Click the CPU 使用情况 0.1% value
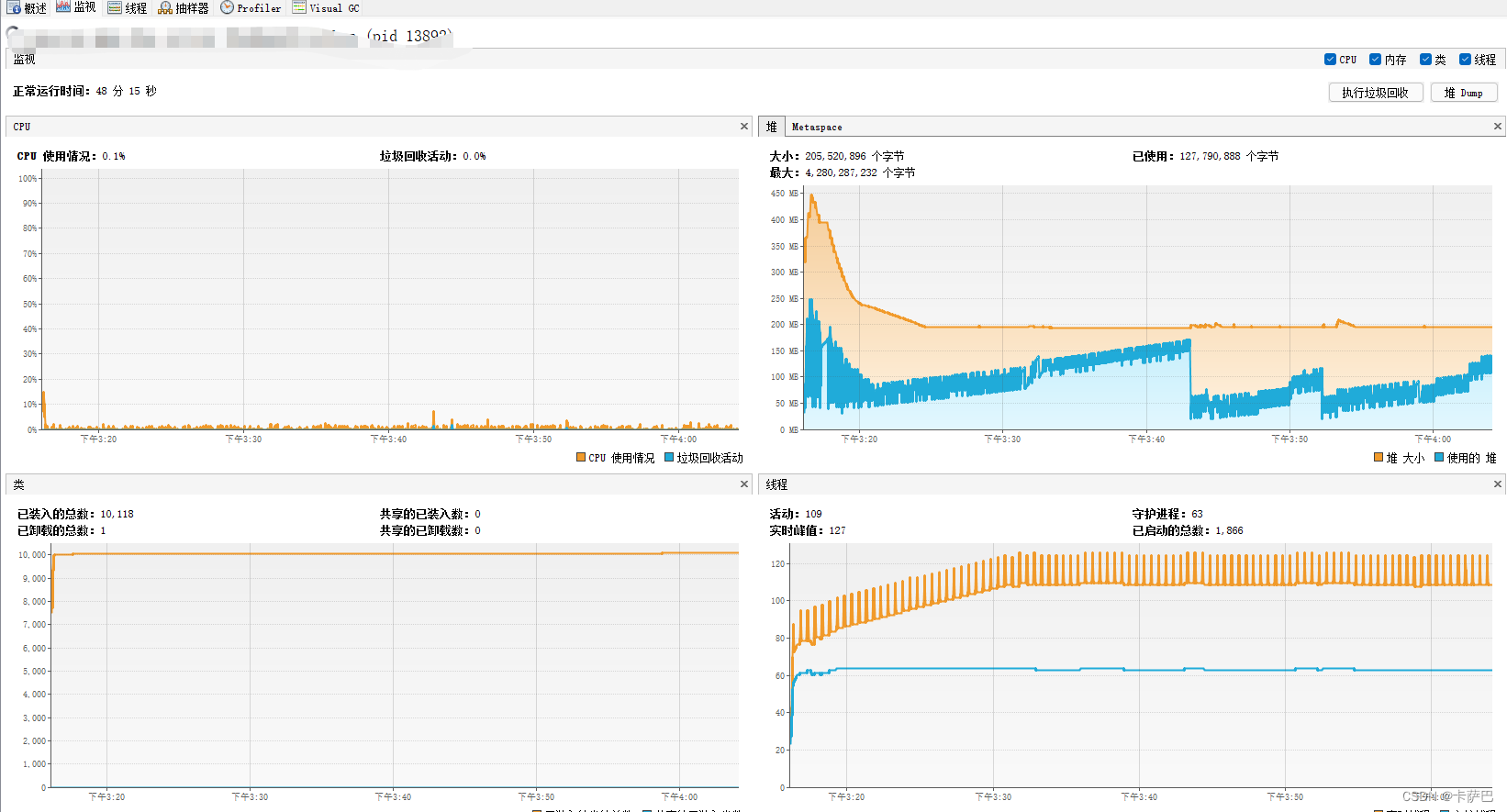The height and width of the screenshot is (812, 1507). 114,157
